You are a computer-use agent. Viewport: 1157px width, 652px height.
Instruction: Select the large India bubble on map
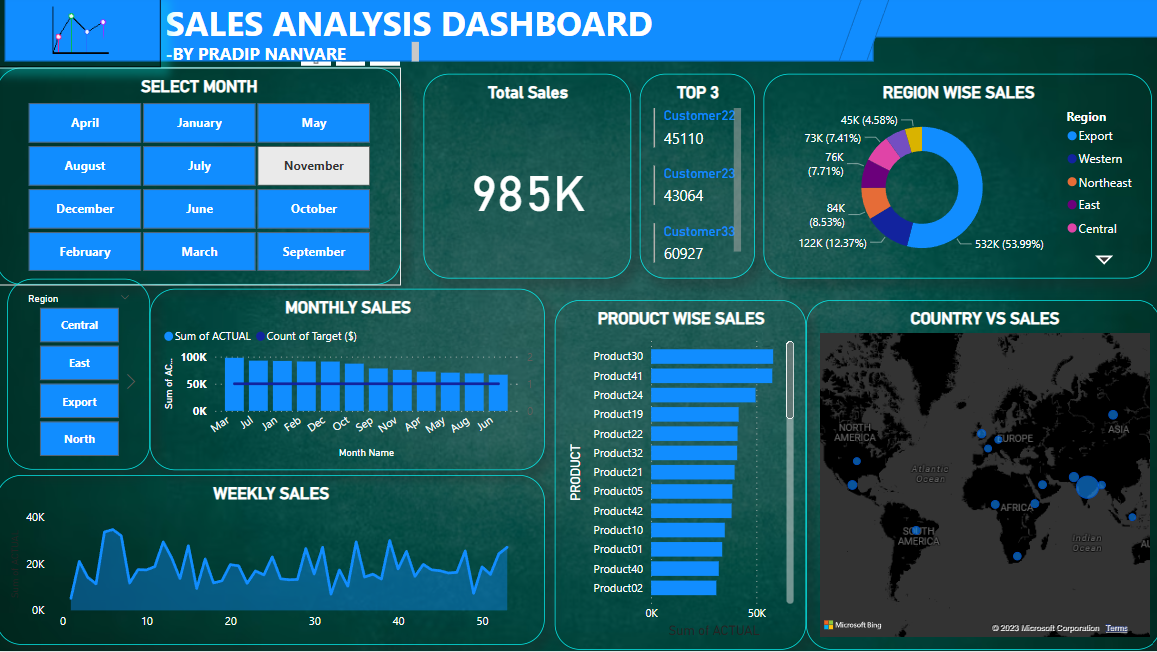tap(1087, 487)
